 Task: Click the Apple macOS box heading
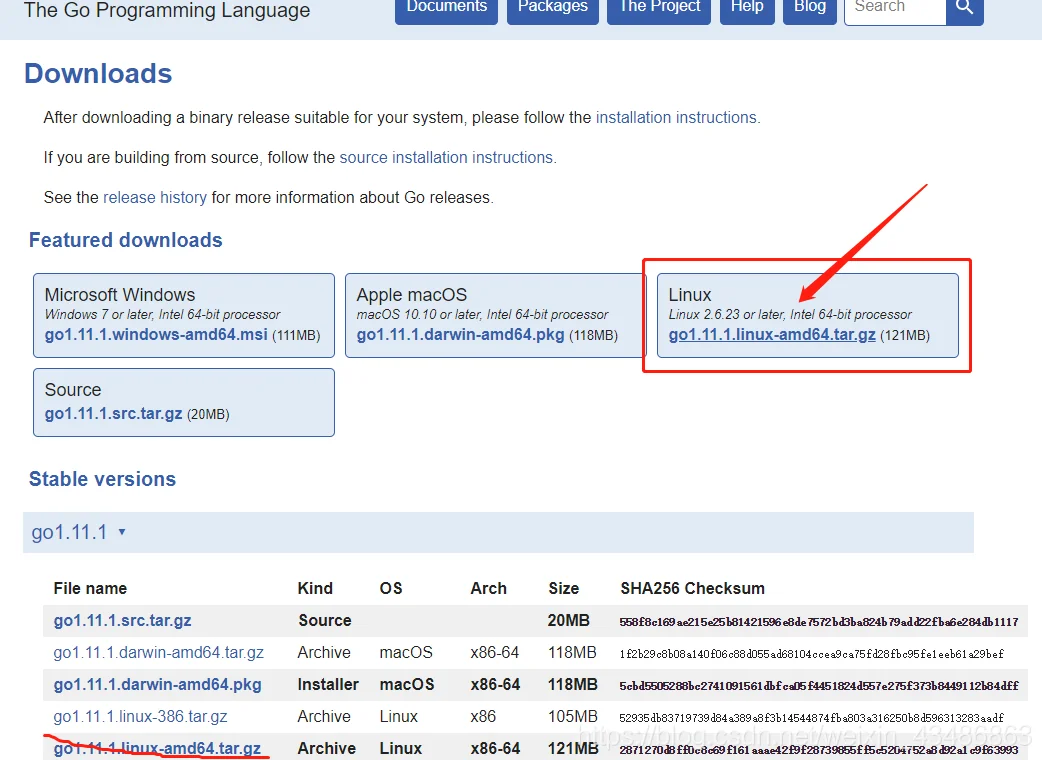click(412, 294)
